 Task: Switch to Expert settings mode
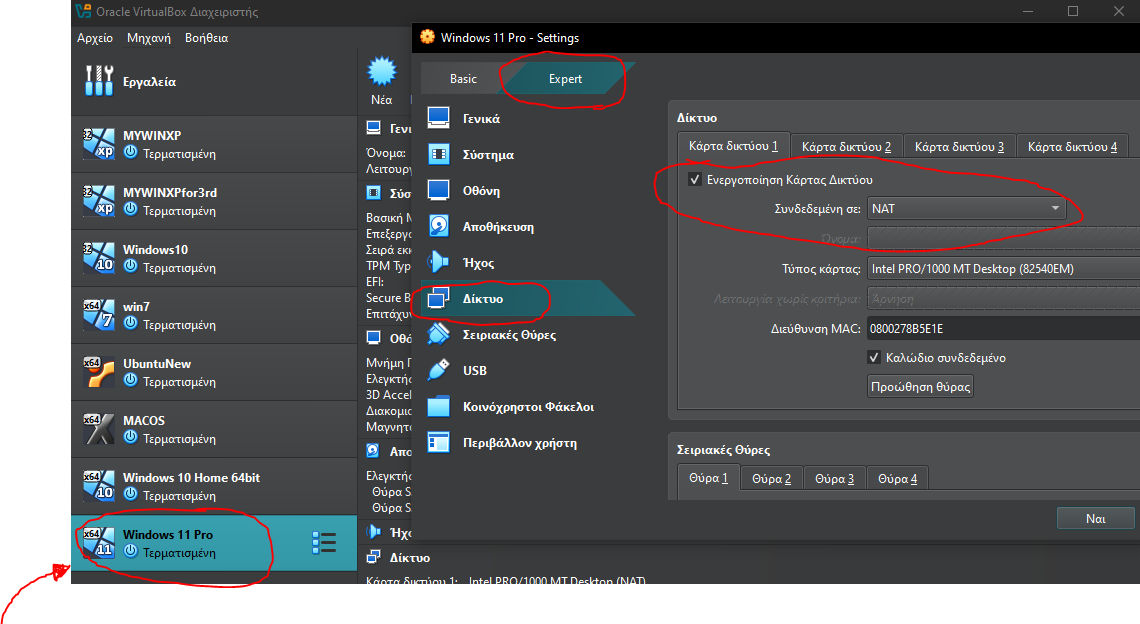click(565, 79)
